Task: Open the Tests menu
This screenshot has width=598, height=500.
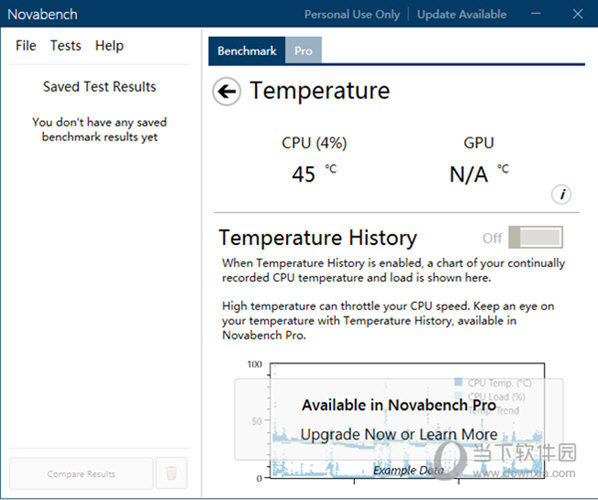Action: click(66, 46)
